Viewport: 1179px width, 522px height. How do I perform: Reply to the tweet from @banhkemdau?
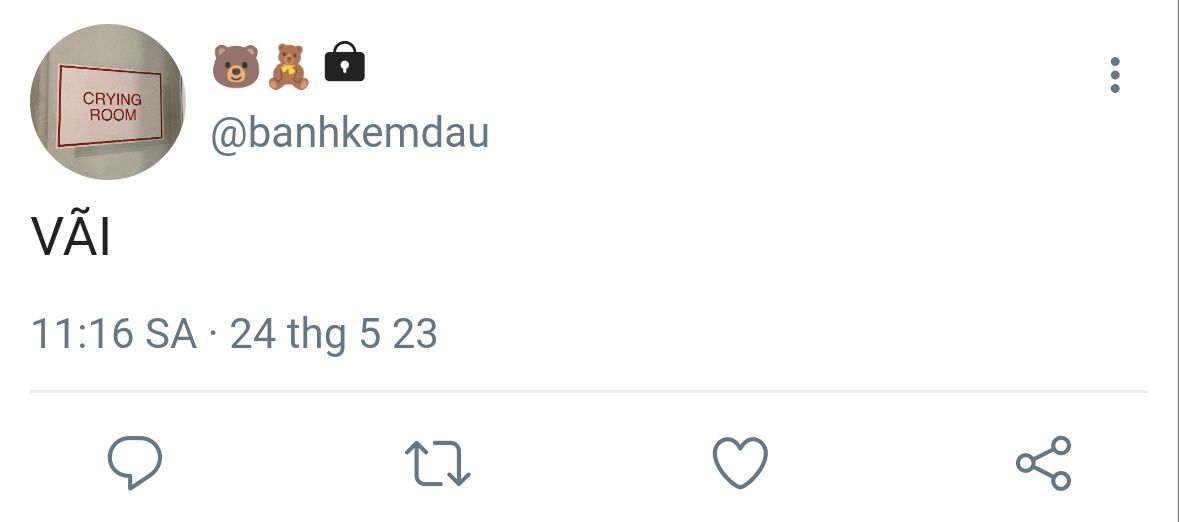pos(135,462)
